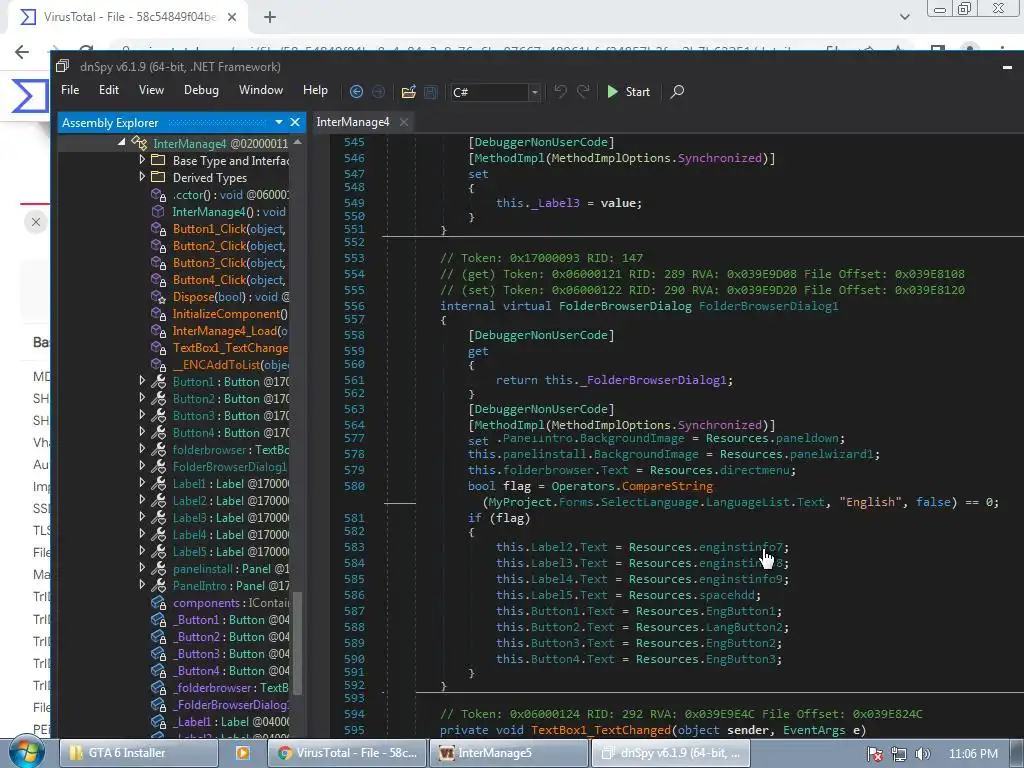Screen dimensions: 1024x768
Task: Click the volume speaker icon in system tray
Action: [922, 753]
